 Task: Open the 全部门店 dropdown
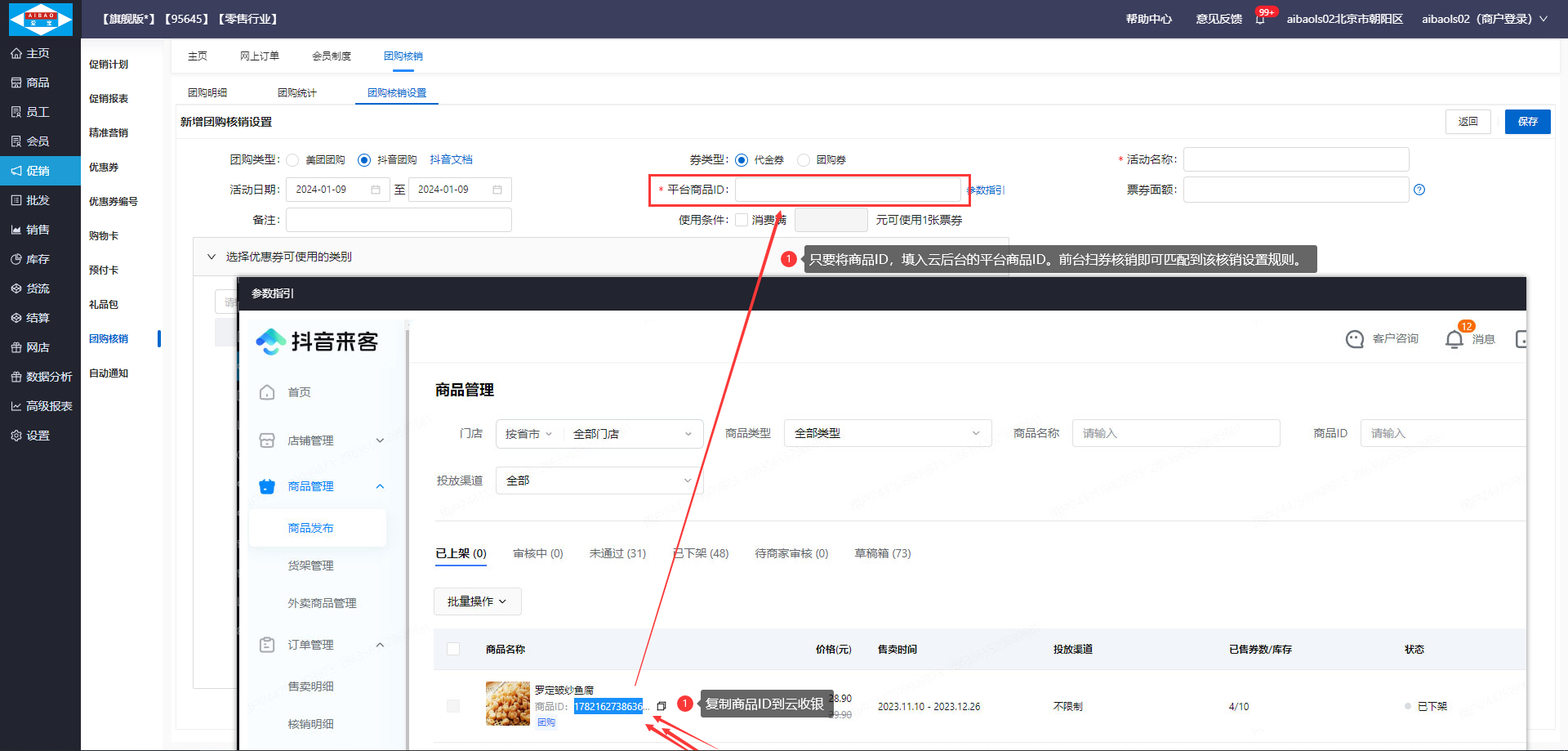[x=632, y=434]
